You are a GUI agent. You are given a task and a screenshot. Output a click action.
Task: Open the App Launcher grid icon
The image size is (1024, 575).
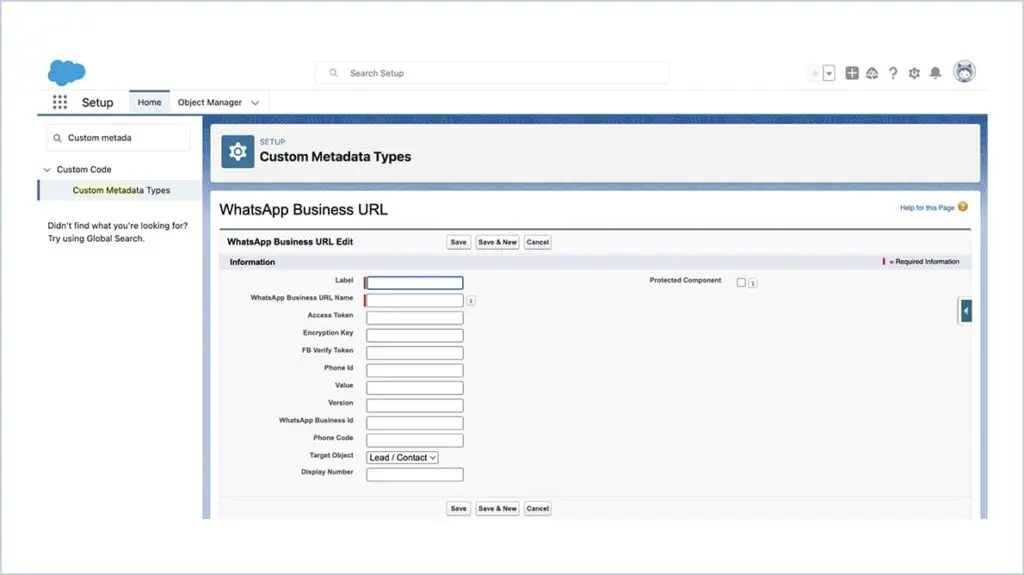(59, 102)
